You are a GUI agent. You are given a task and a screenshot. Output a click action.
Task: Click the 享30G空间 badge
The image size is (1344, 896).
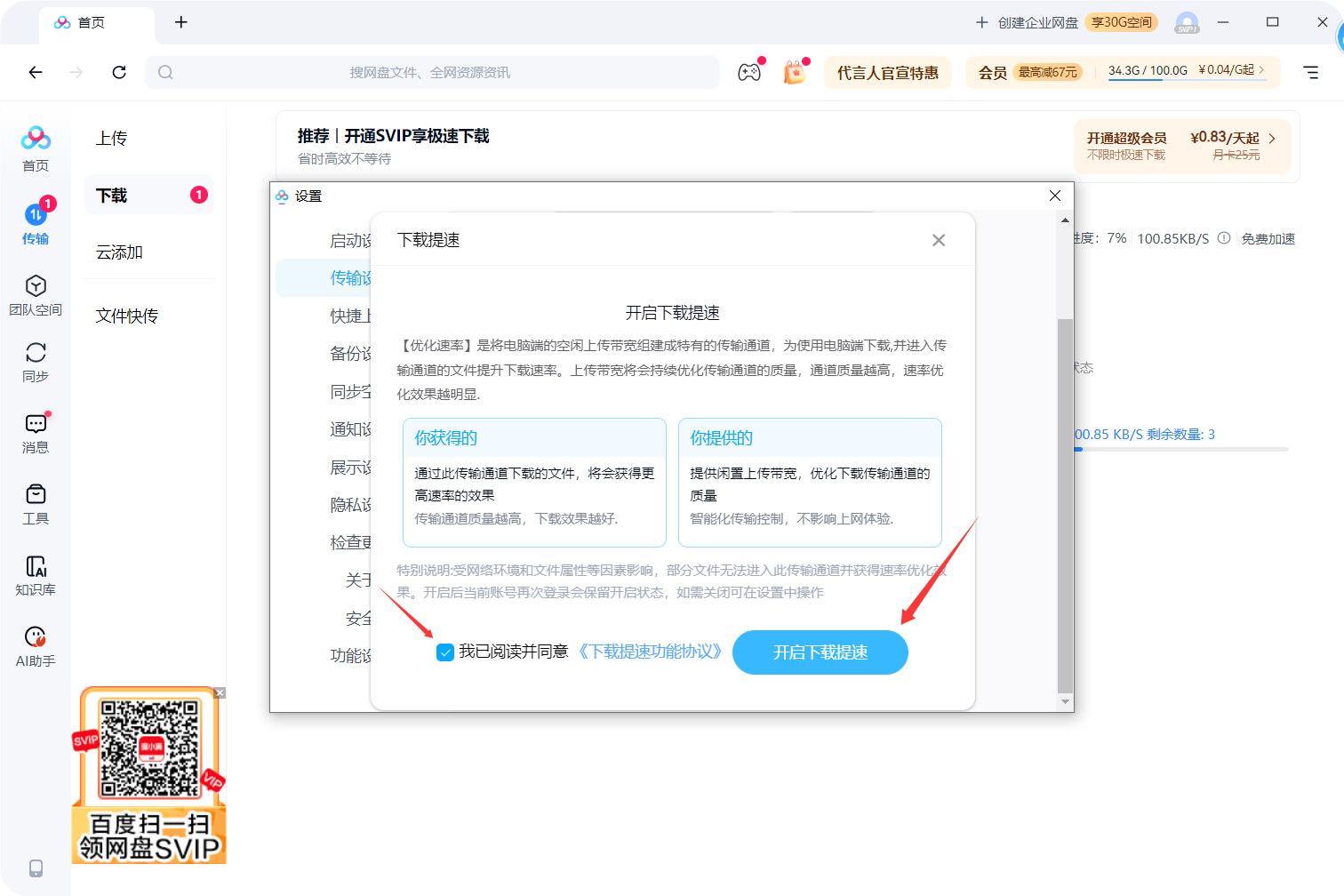point(1122,22)
